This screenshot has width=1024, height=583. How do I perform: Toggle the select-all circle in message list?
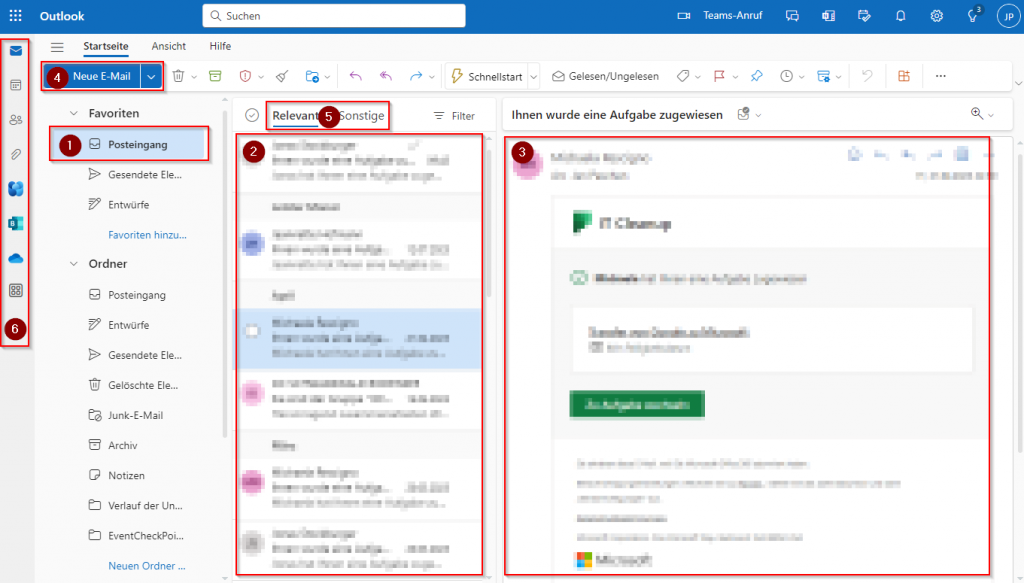coord(252,116)
